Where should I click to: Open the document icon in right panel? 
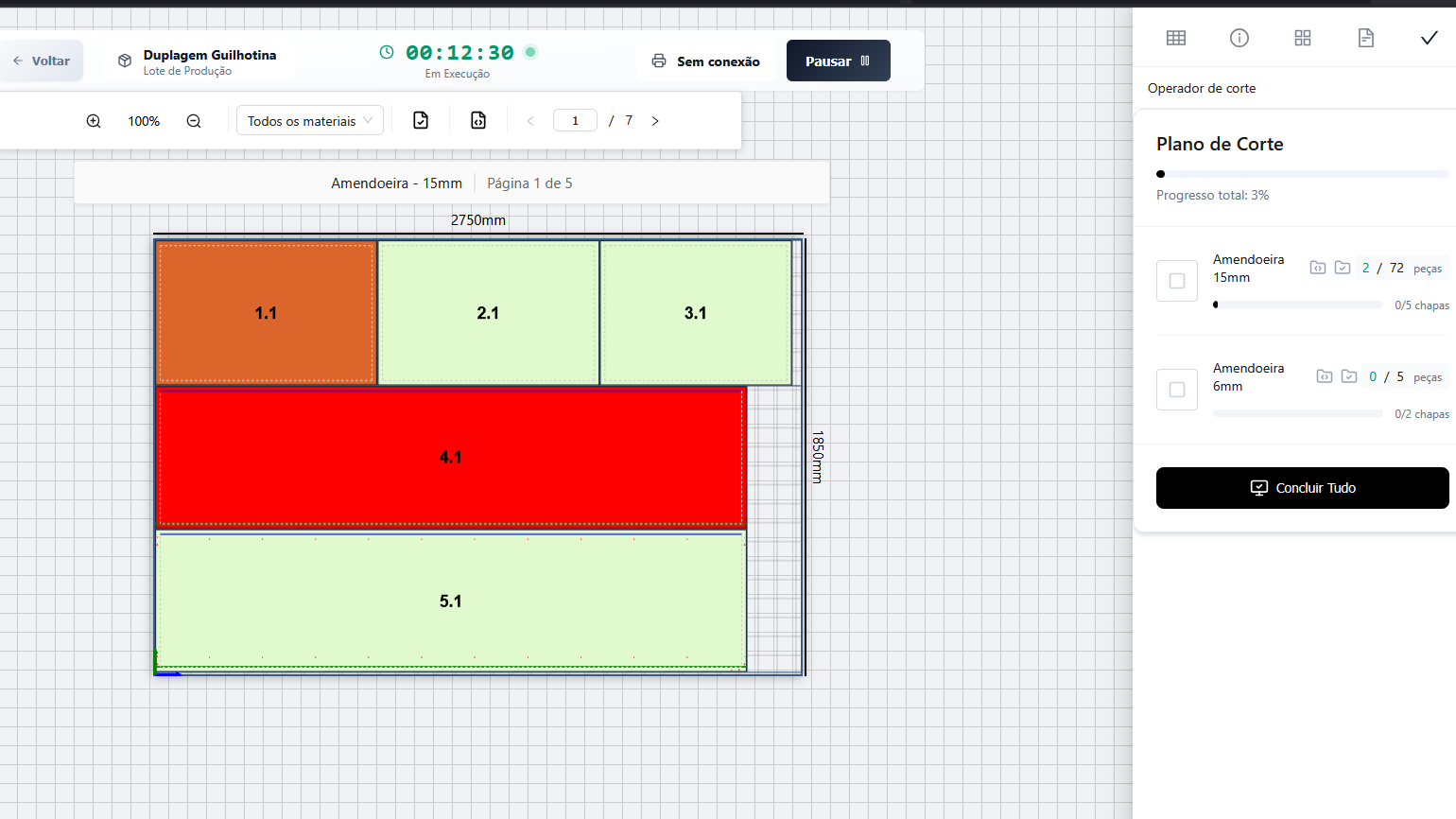[1365, 38]
